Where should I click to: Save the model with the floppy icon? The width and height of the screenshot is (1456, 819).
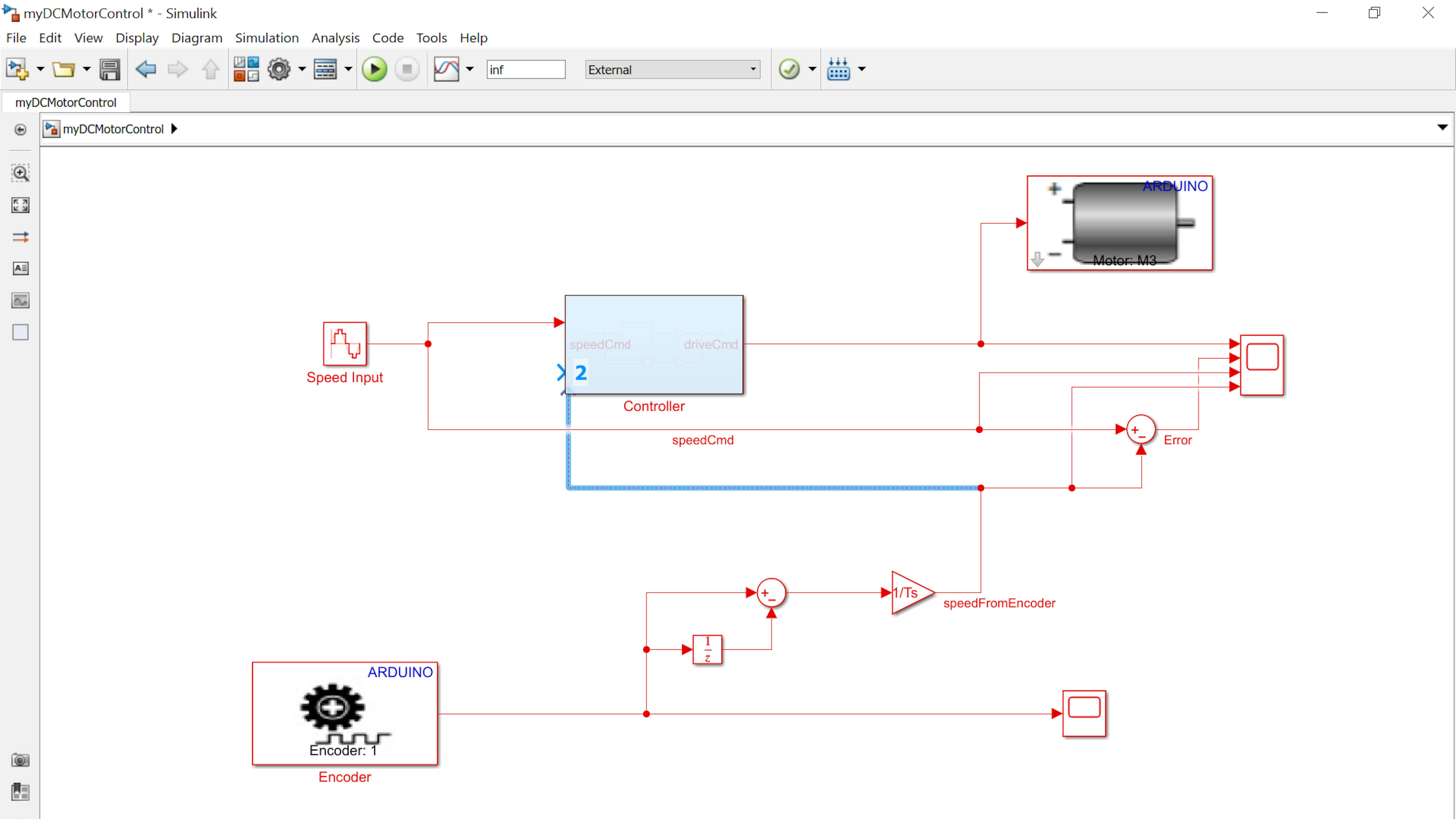click(110, 69)
